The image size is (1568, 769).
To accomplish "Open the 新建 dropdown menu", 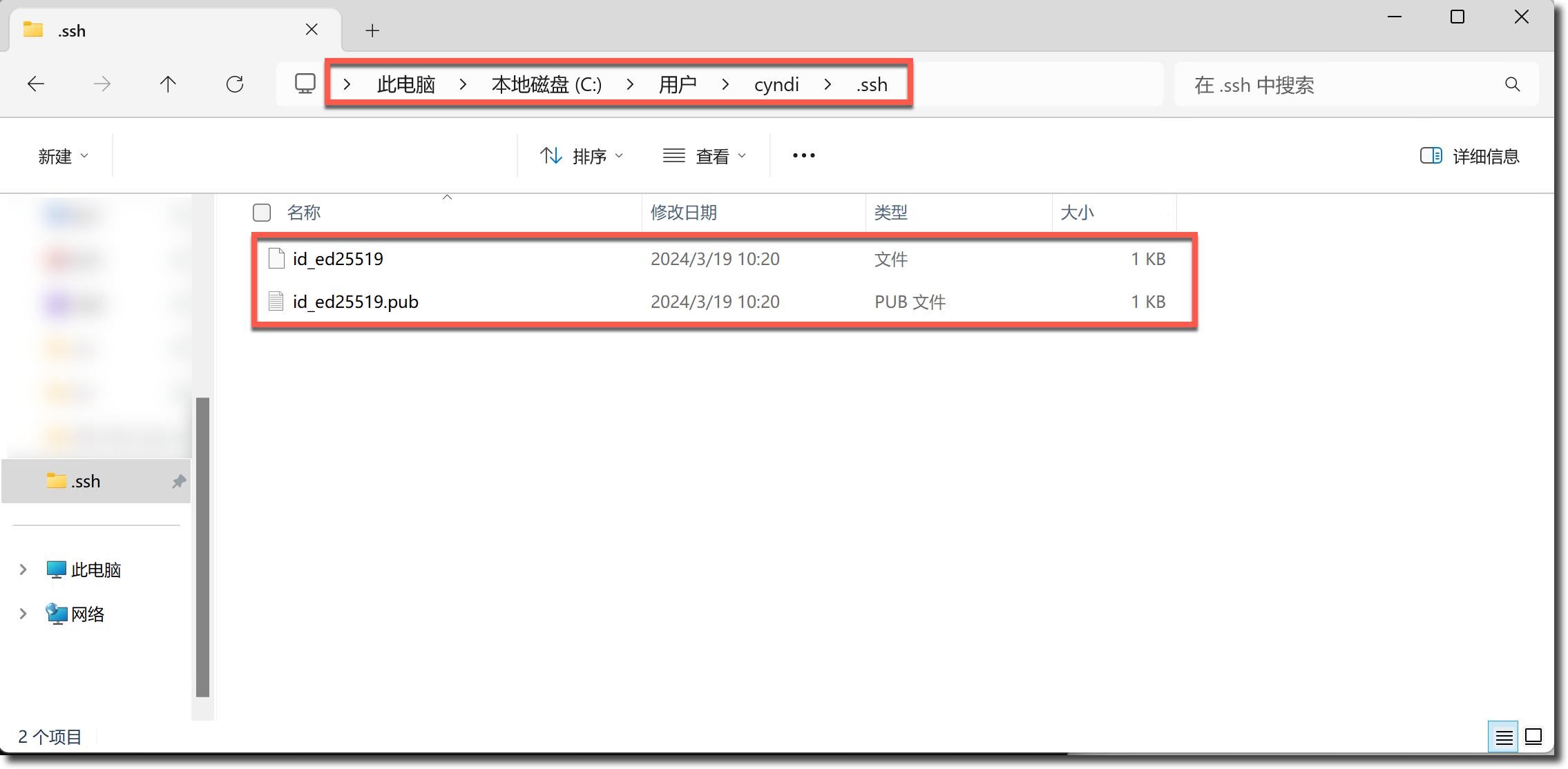I will pyautogui.click(x=63, y=156).
